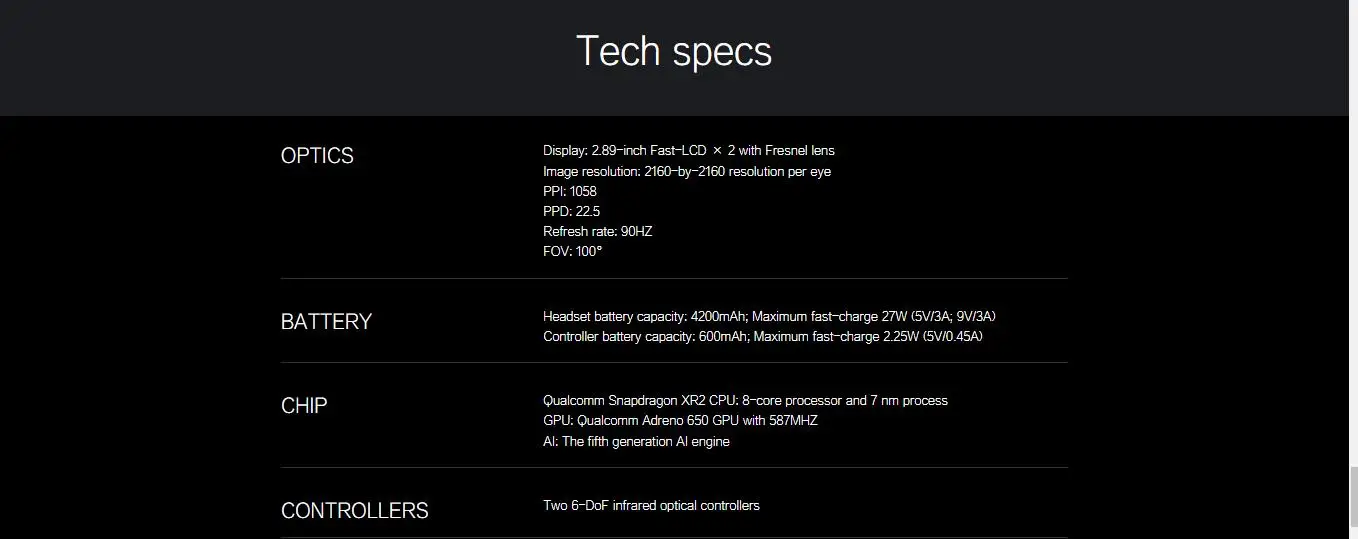Click the fifth generation AI engine line
The image size is (1358, 539).
click(636, 441)
